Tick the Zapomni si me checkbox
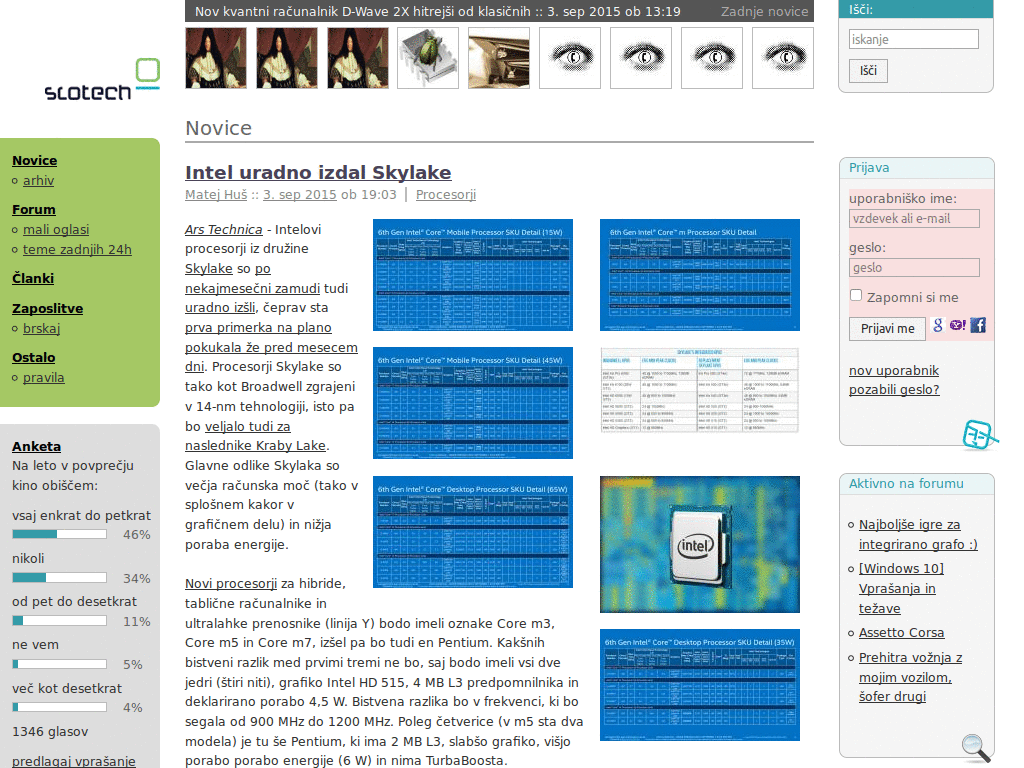1024x768 pixels. pyautogui.click(x=856, y=295)
